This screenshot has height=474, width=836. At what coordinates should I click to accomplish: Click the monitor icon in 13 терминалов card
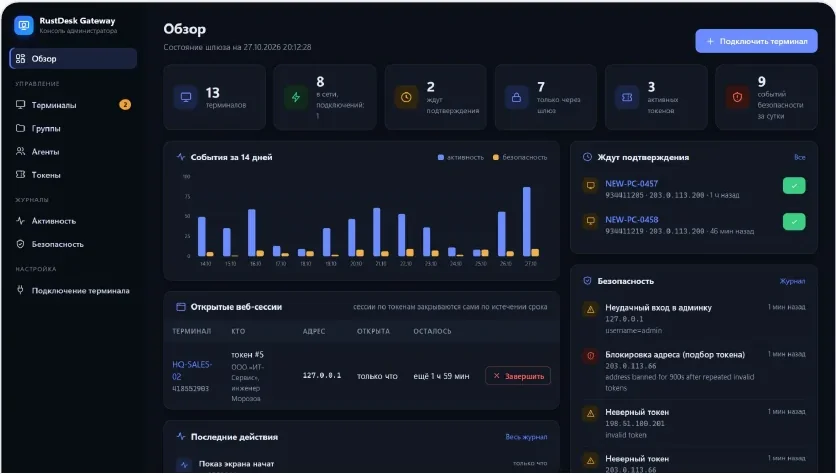186,98
